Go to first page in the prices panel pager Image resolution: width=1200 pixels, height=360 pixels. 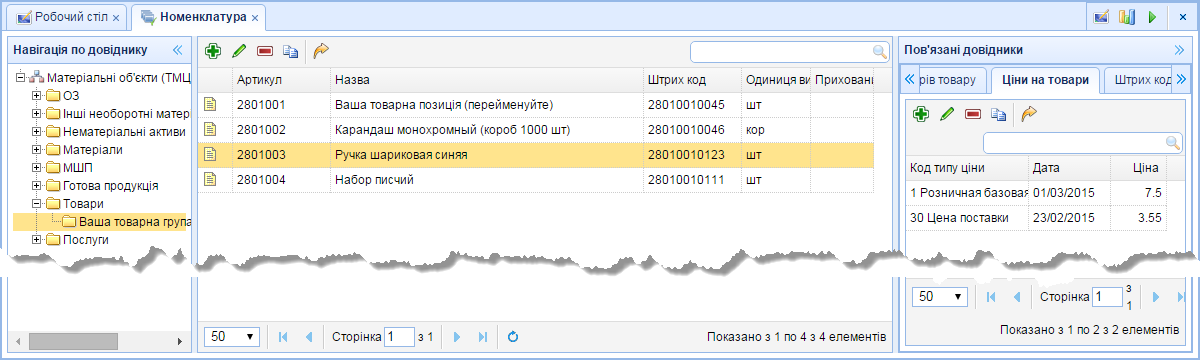click(x=991, y=297)
